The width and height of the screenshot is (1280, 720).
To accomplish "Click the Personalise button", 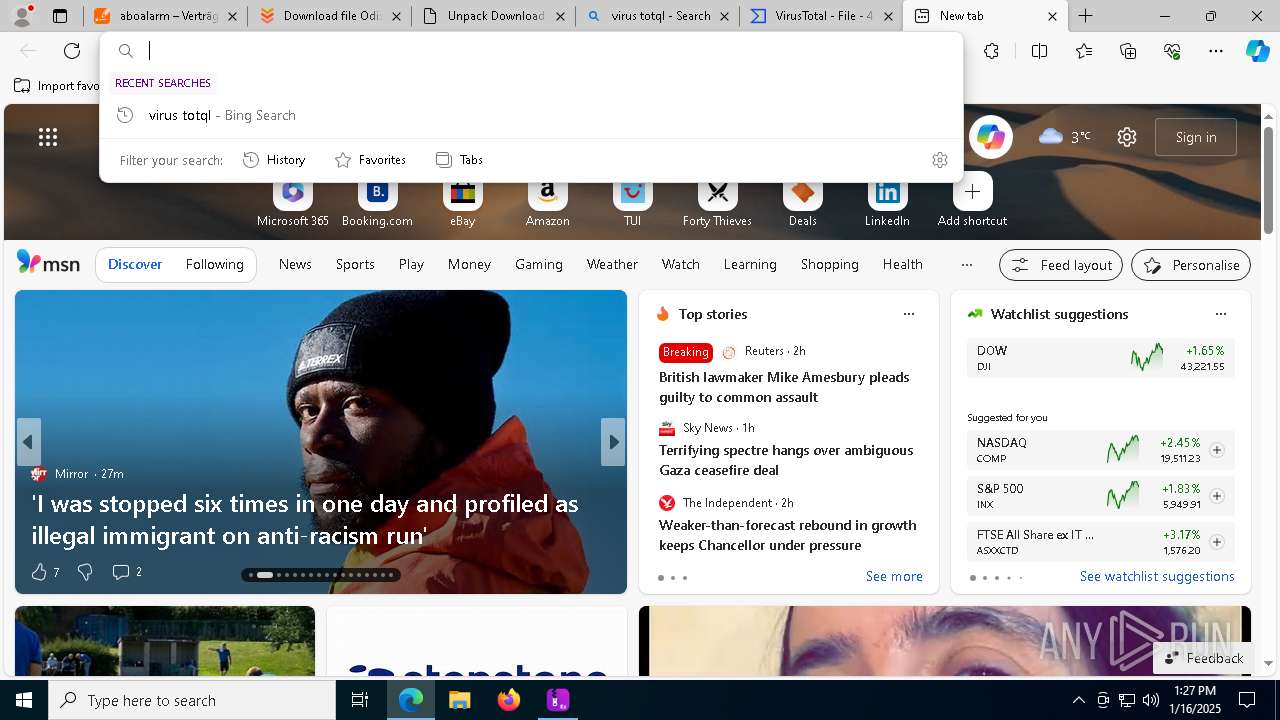I will (1191, 265).
